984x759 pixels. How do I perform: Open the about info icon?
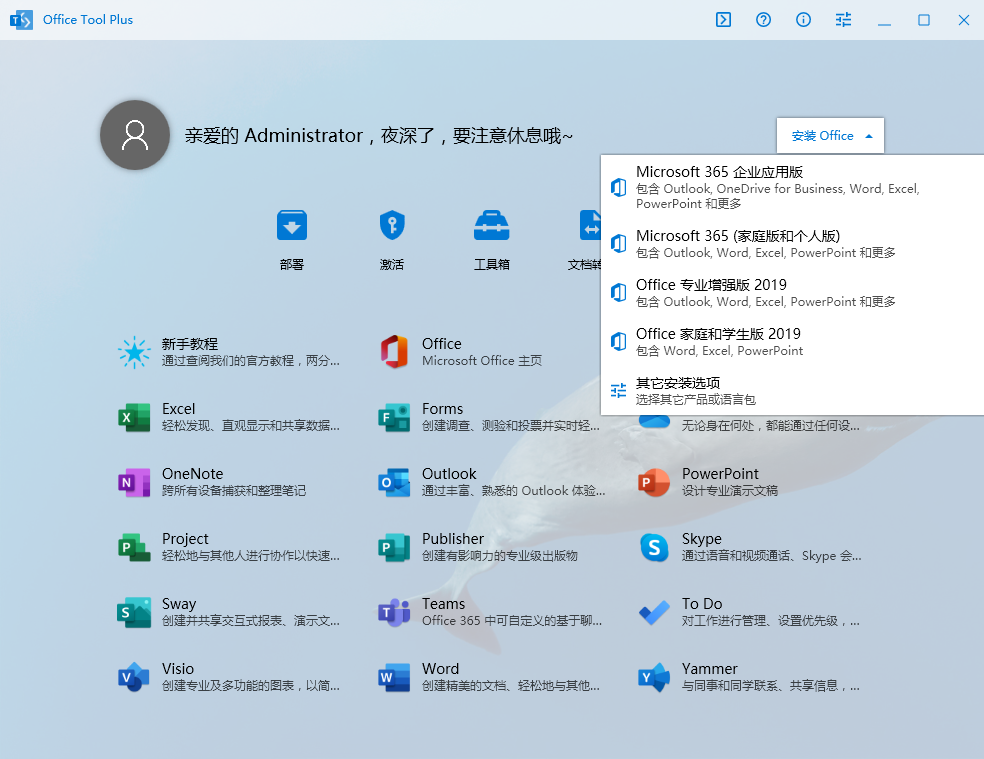803,20
